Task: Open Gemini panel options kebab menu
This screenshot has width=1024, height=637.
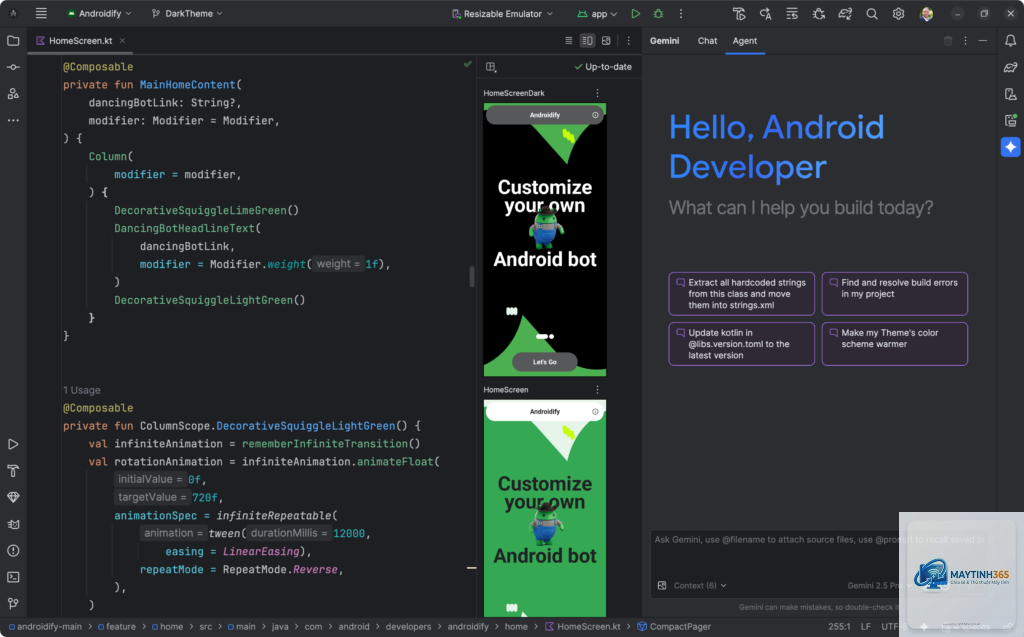Action: pyautogui.click(x=965, y=41)
